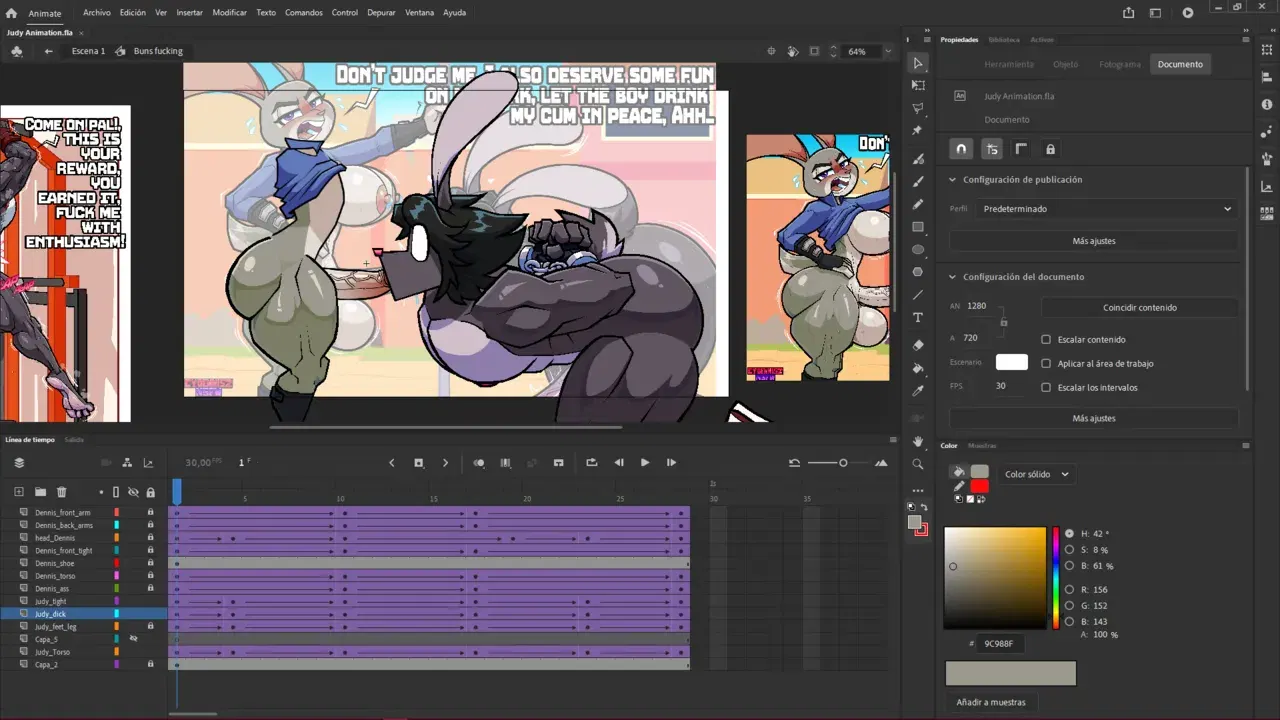Step forward one frame in the timeline
The width and height of the screenshot is (1280, 720).
pyautogui.click(x=671, y=463)
